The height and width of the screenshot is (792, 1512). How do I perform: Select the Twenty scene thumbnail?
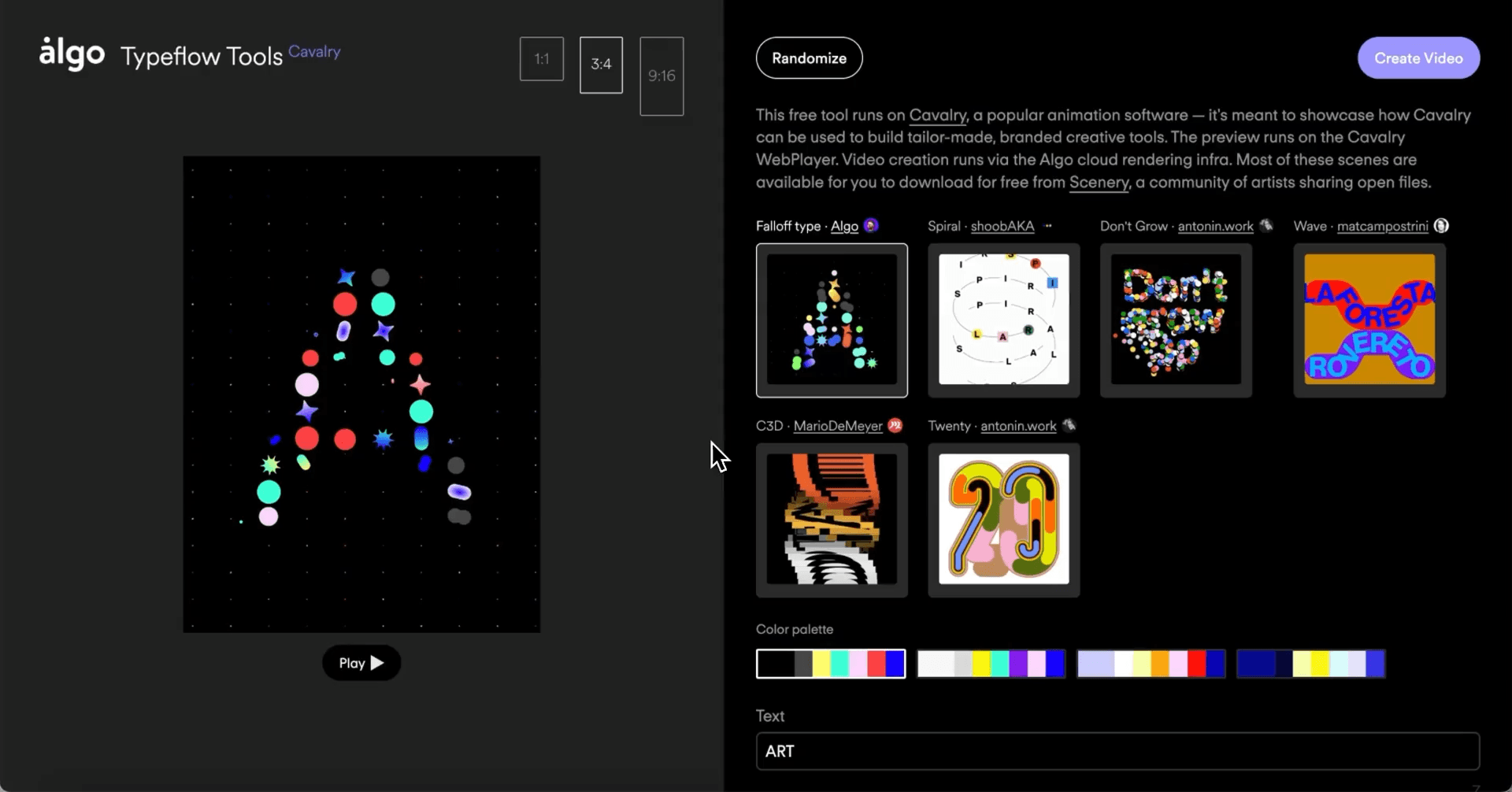click(1004, 520)
